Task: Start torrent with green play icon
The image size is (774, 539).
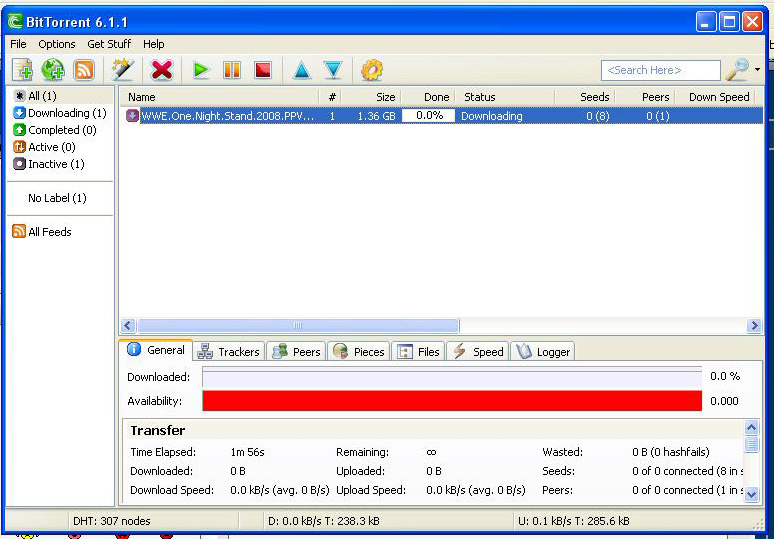Action: 200,70
